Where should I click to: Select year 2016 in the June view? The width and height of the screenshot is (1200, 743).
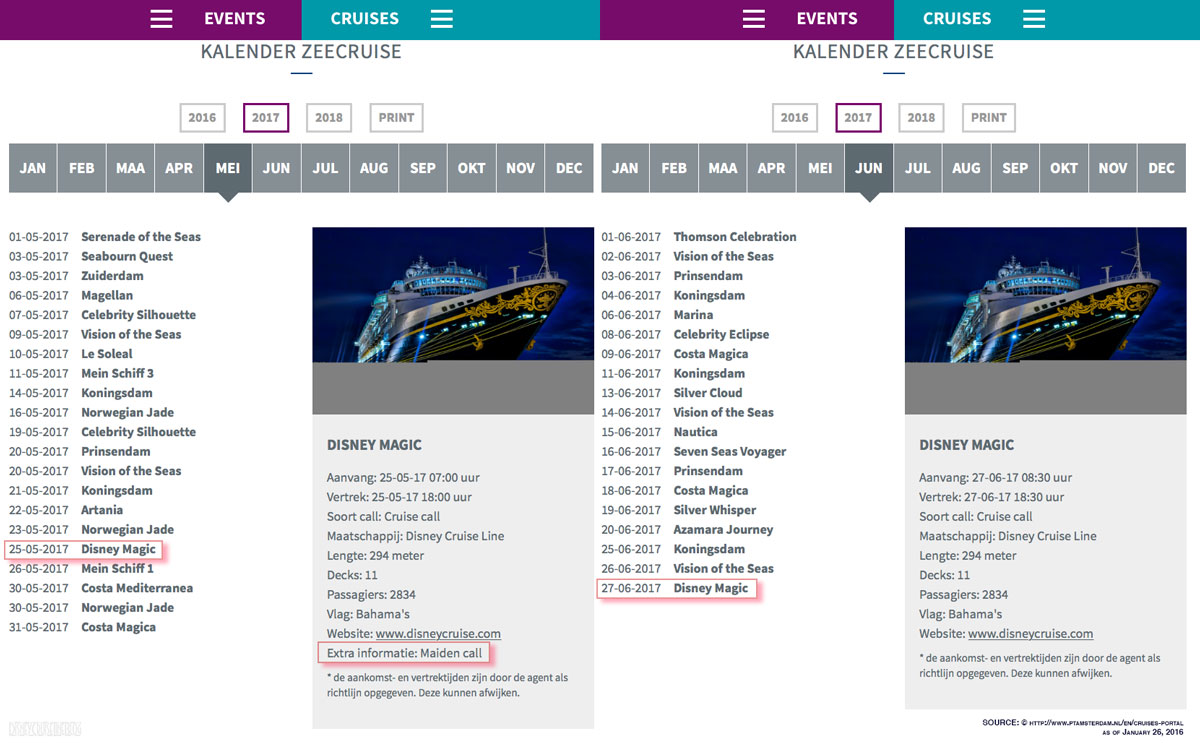click(x=795, y=118)
